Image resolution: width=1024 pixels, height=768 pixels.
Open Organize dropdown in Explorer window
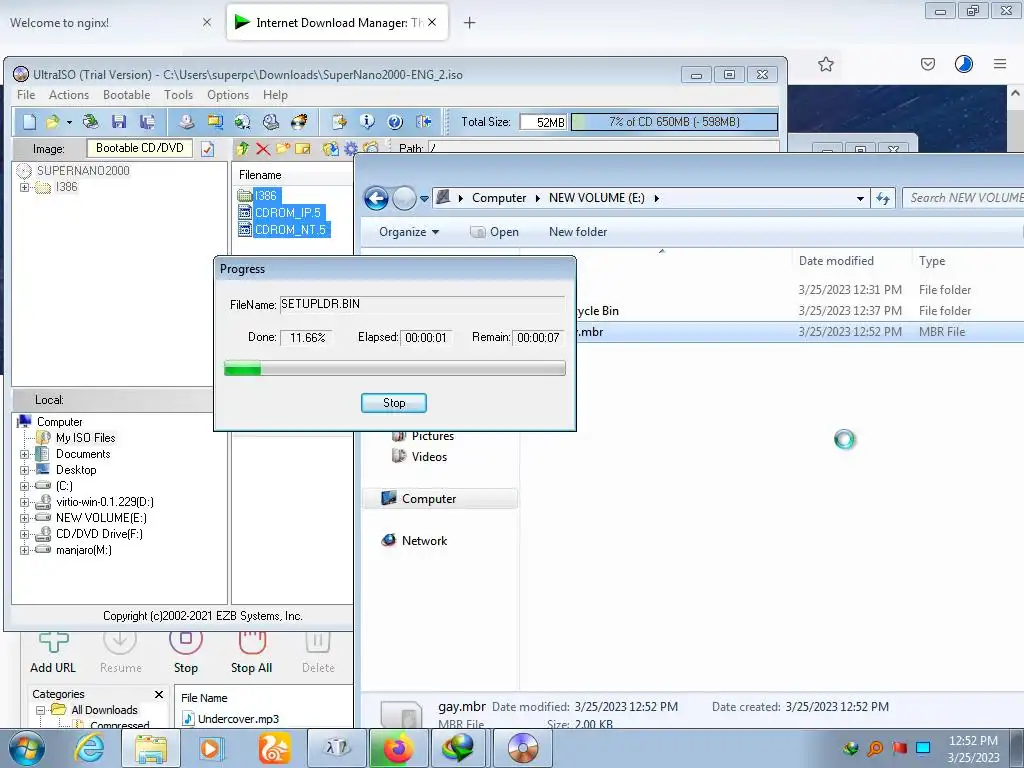coord(409,232)
